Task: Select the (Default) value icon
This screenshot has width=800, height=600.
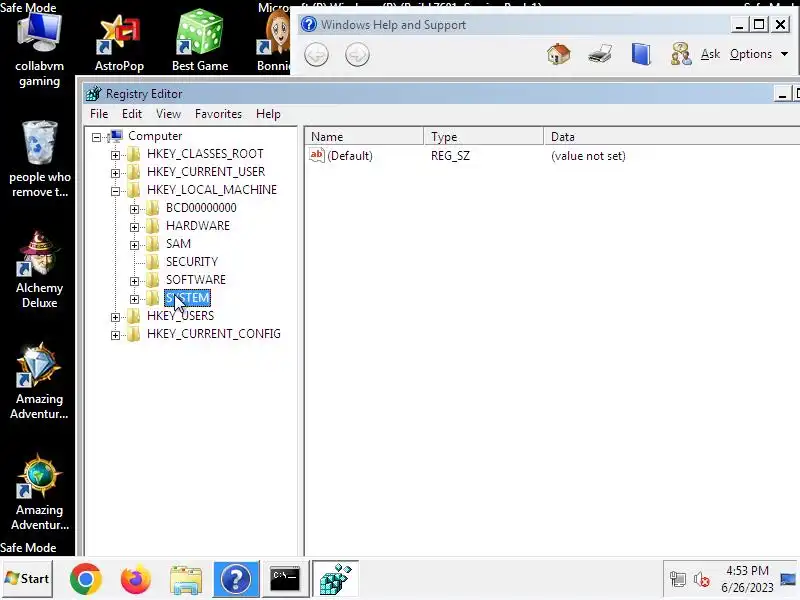Action: (x=316, y=155)
